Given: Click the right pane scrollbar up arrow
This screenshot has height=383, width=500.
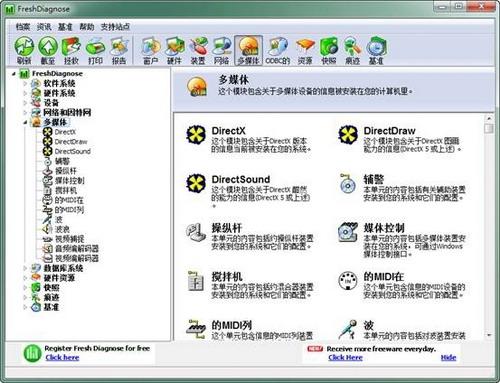Looking at the screenshot, I should click(489, 118).
